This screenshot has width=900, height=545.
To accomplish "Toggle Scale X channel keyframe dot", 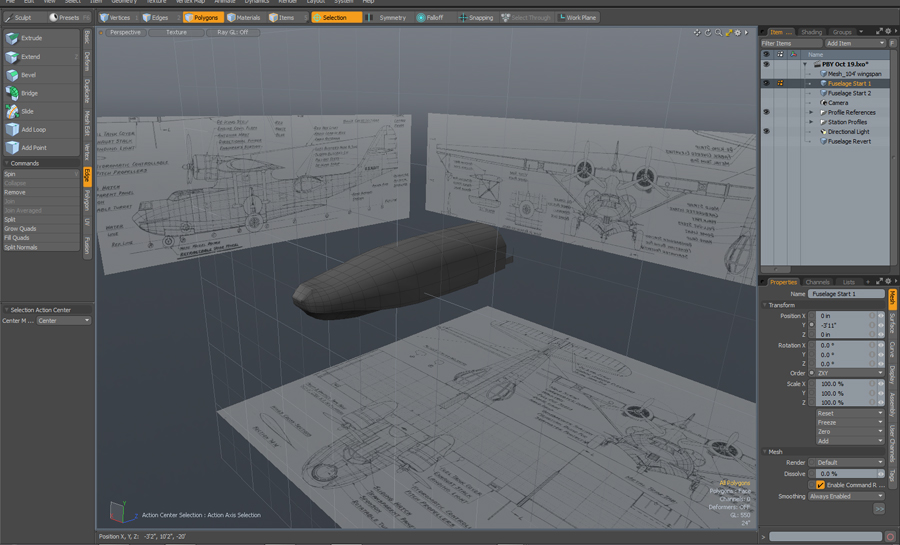I will (812, 384).
